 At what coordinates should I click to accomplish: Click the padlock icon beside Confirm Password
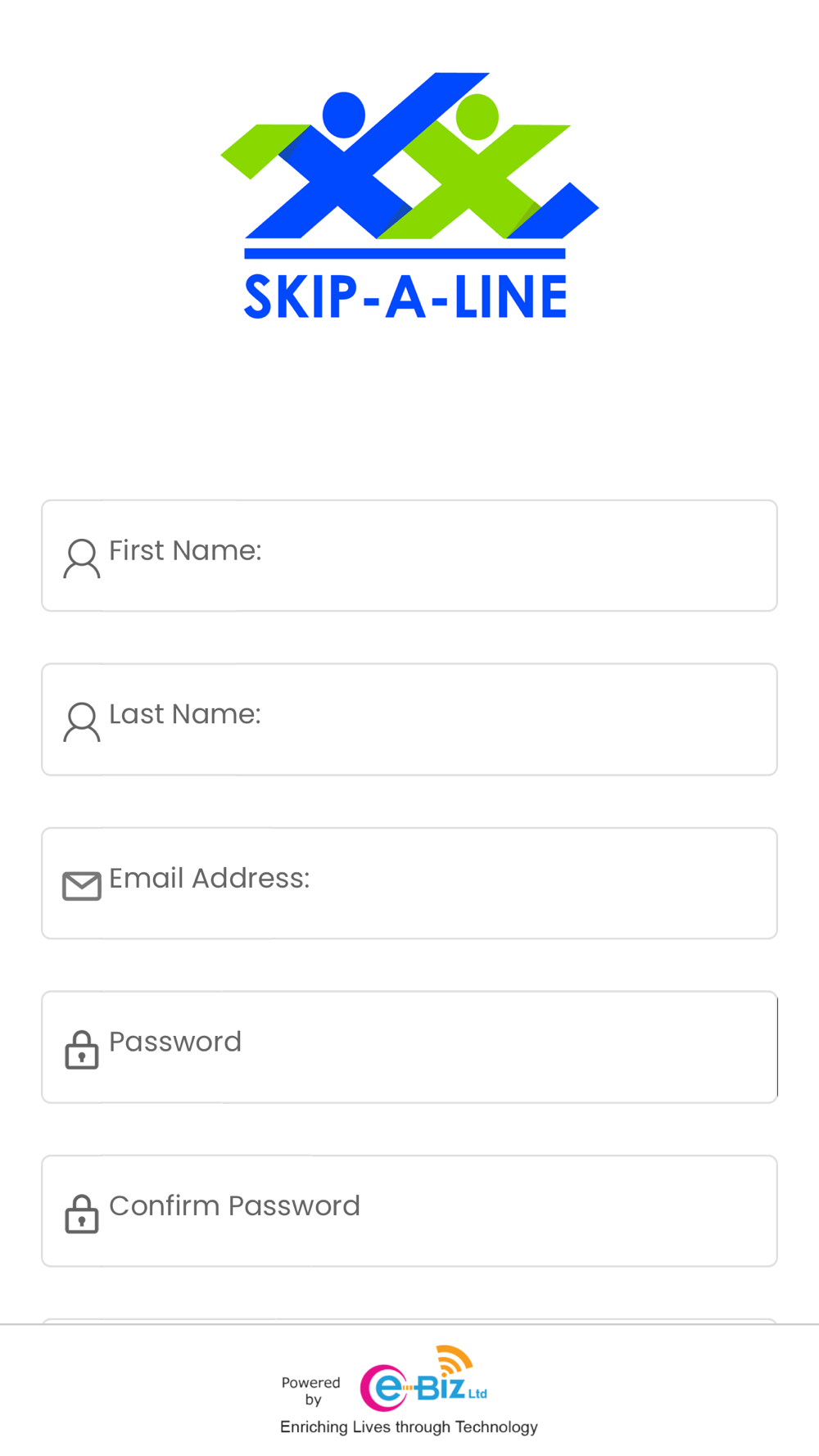coord(82,1214)
